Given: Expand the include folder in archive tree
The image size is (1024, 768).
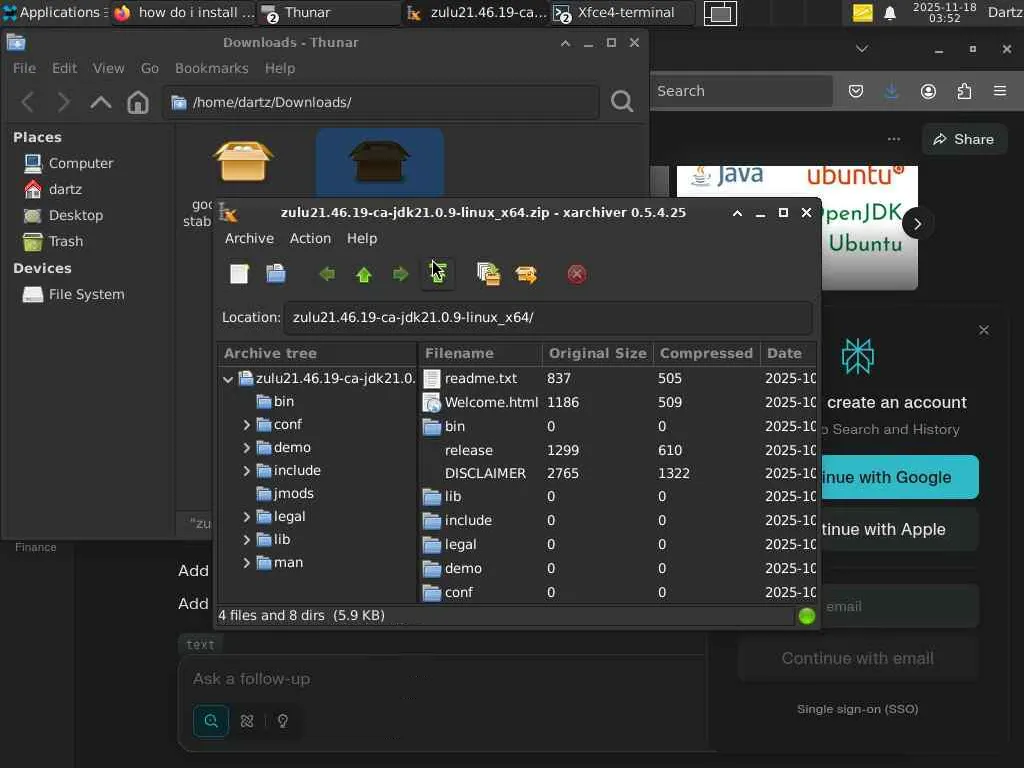Looking at the screenshot, I should (x=246, y=471).
